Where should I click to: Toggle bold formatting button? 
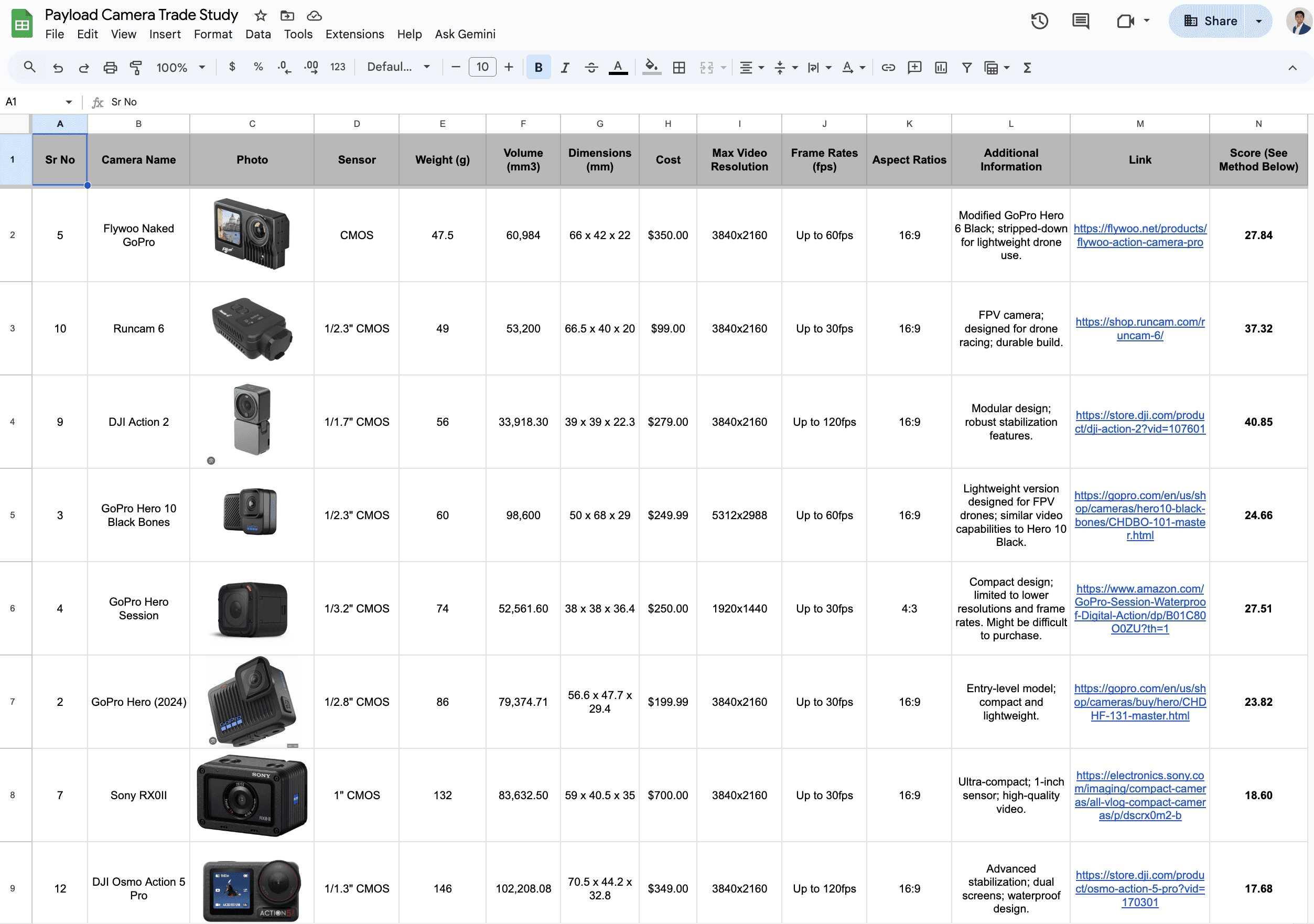click(x=538, y=68)
